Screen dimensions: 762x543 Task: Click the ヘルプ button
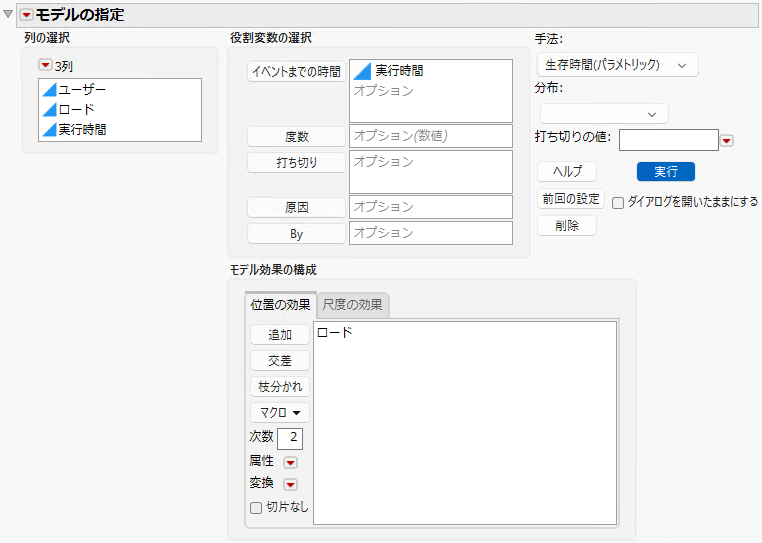click(567, 171)
